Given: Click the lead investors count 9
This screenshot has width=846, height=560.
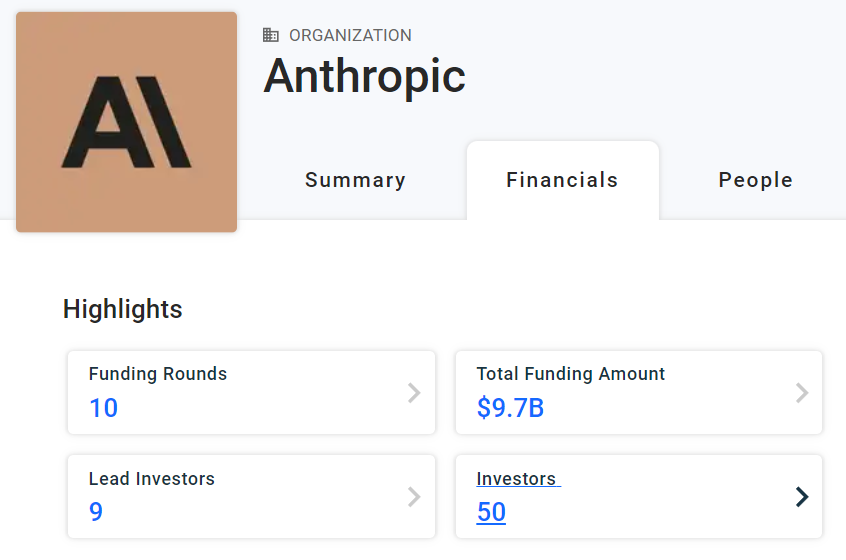Looking at the screenshot, I should [95, 511].
